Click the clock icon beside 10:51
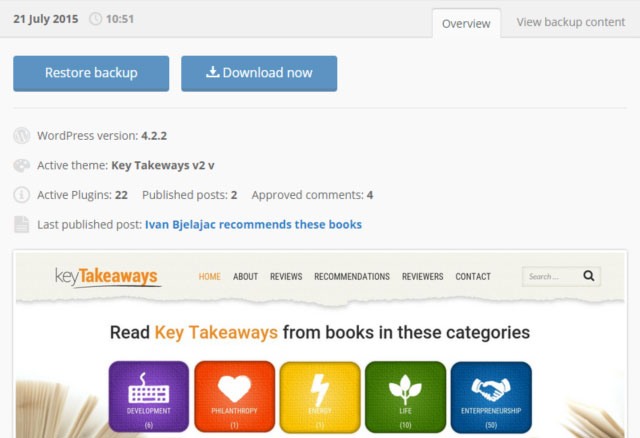 click(96, 19)
